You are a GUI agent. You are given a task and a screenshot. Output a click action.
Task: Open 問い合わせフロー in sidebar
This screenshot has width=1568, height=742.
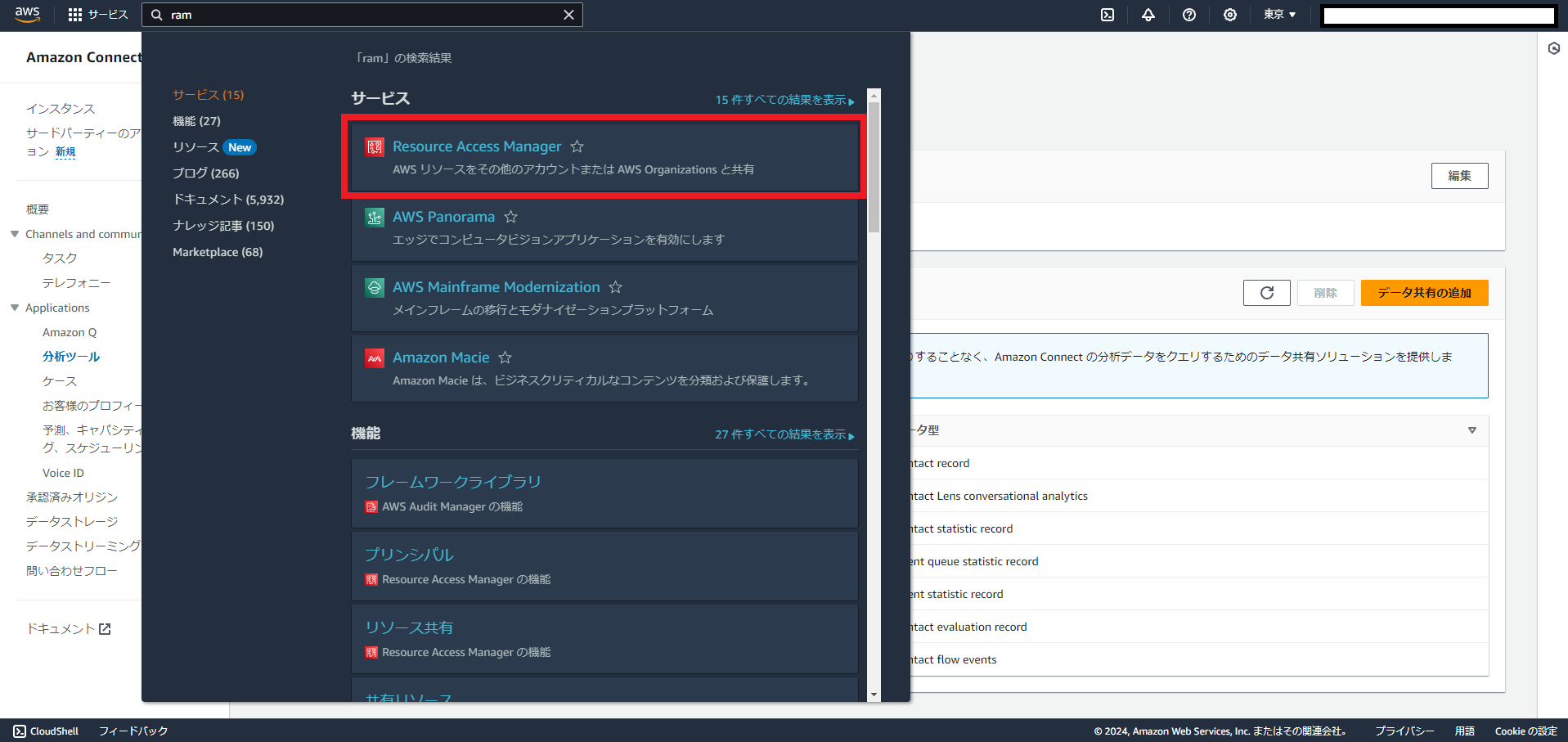[72, 571]
